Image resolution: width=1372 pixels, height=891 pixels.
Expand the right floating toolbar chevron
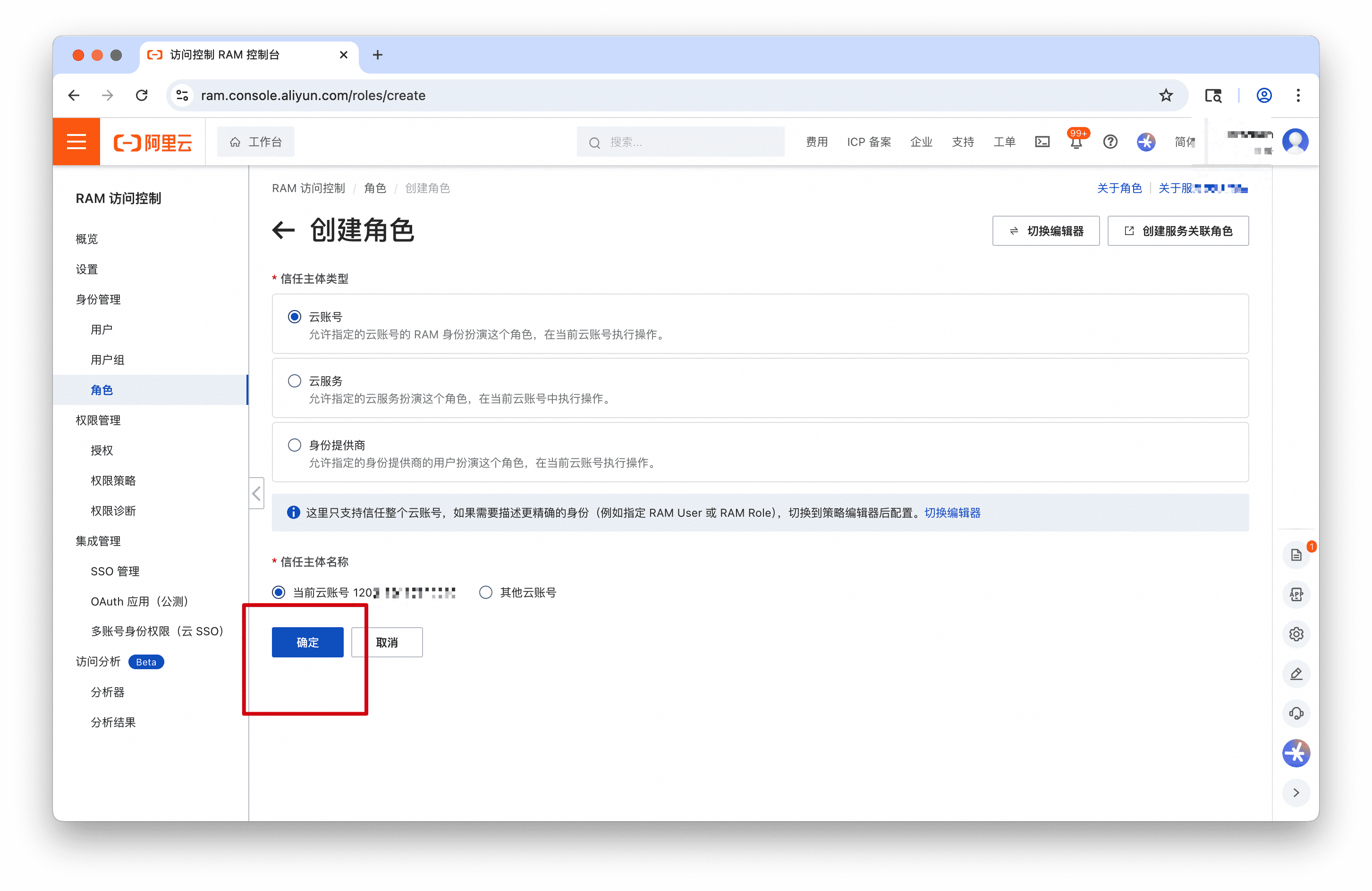[x=1296, y=793]
